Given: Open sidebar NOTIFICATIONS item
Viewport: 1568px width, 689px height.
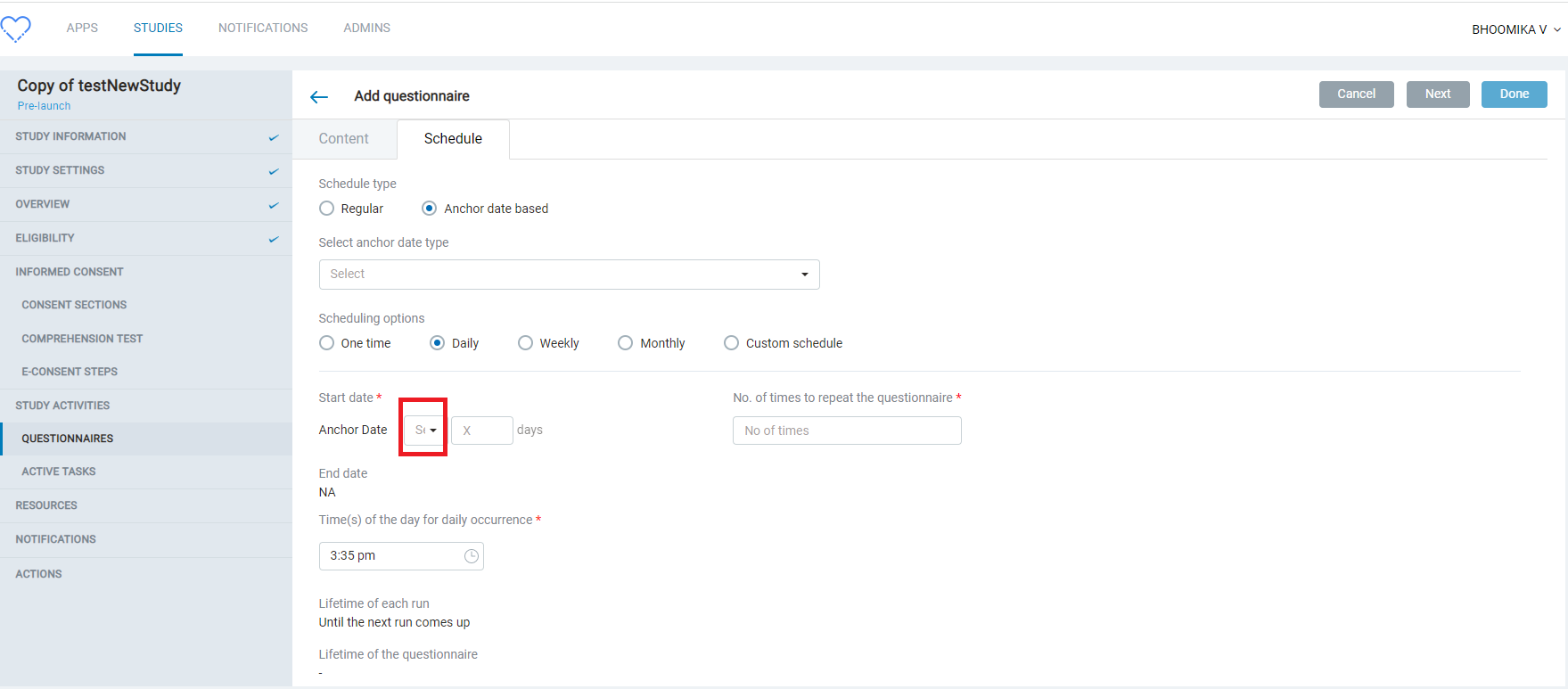Looking at the screenshot, I should [146, 540].
